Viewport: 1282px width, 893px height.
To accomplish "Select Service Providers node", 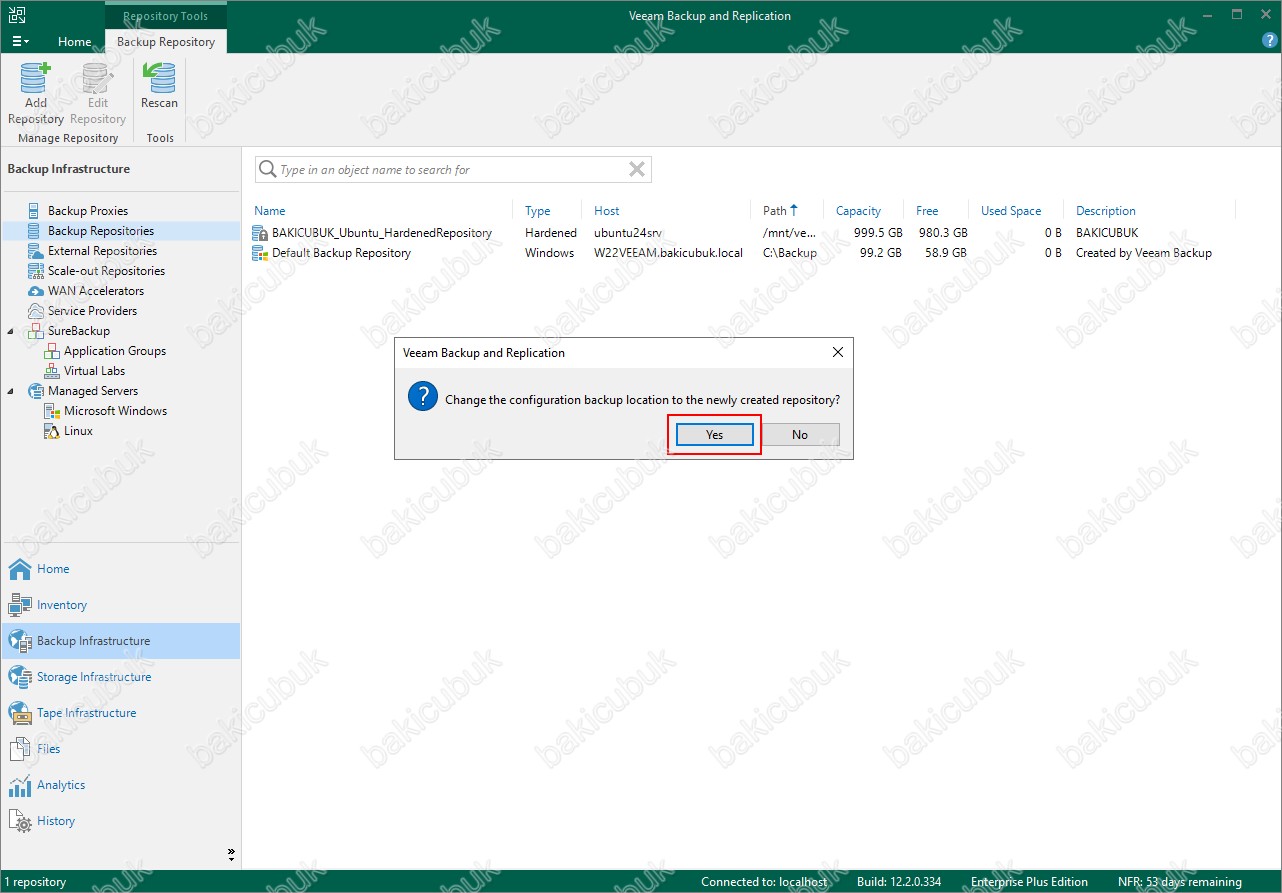I will pos(93,311).
